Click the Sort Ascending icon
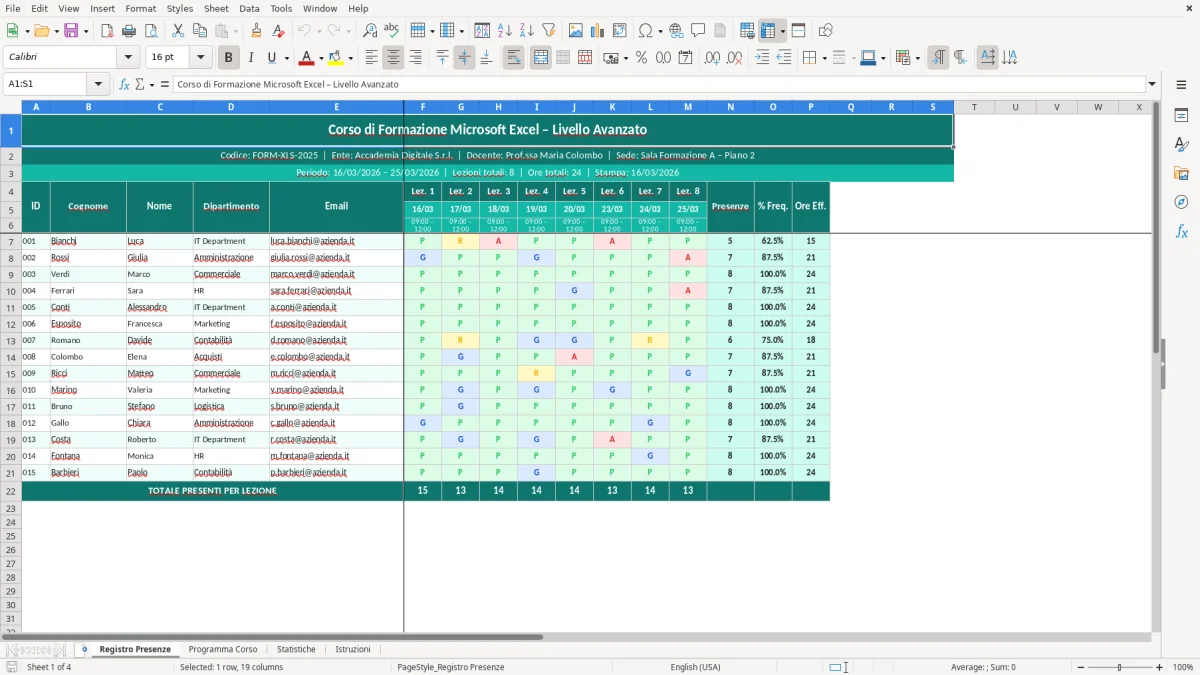This screenshot has width=1200, height=675. (505, 31)
